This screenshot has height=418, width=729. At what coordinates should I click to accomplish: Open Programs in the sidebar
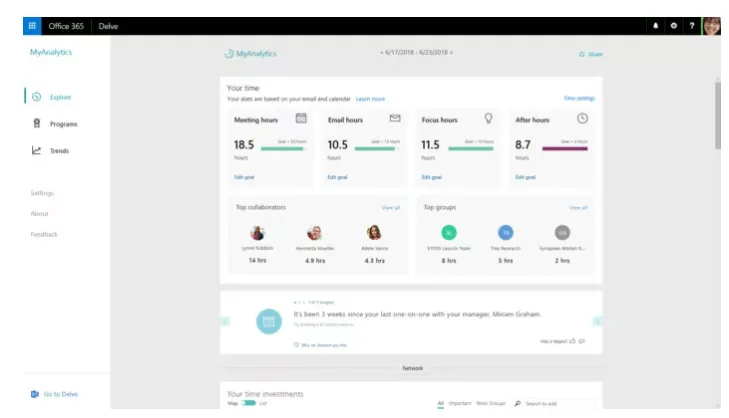pos(64,124)
